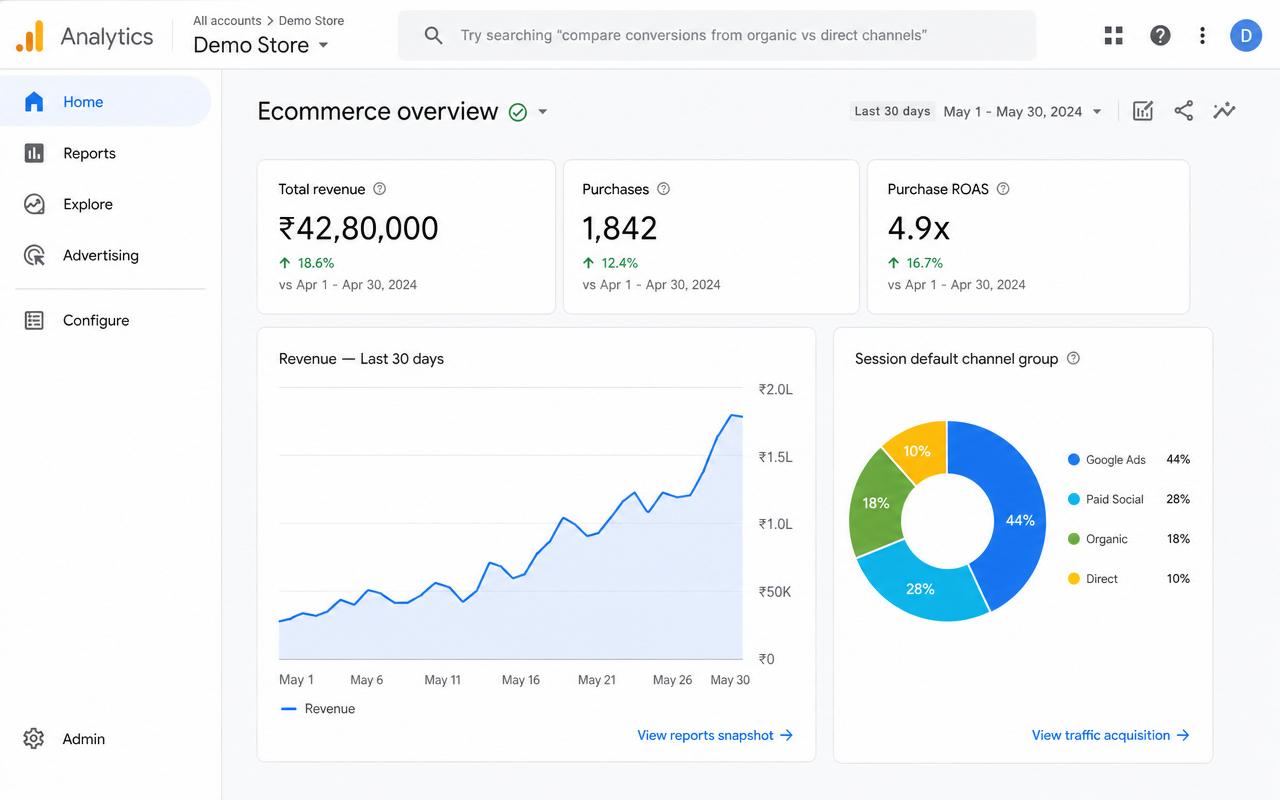Click the 28% donut chart segment
This screenshot has height=800, width=1280.
pos(921,587)
